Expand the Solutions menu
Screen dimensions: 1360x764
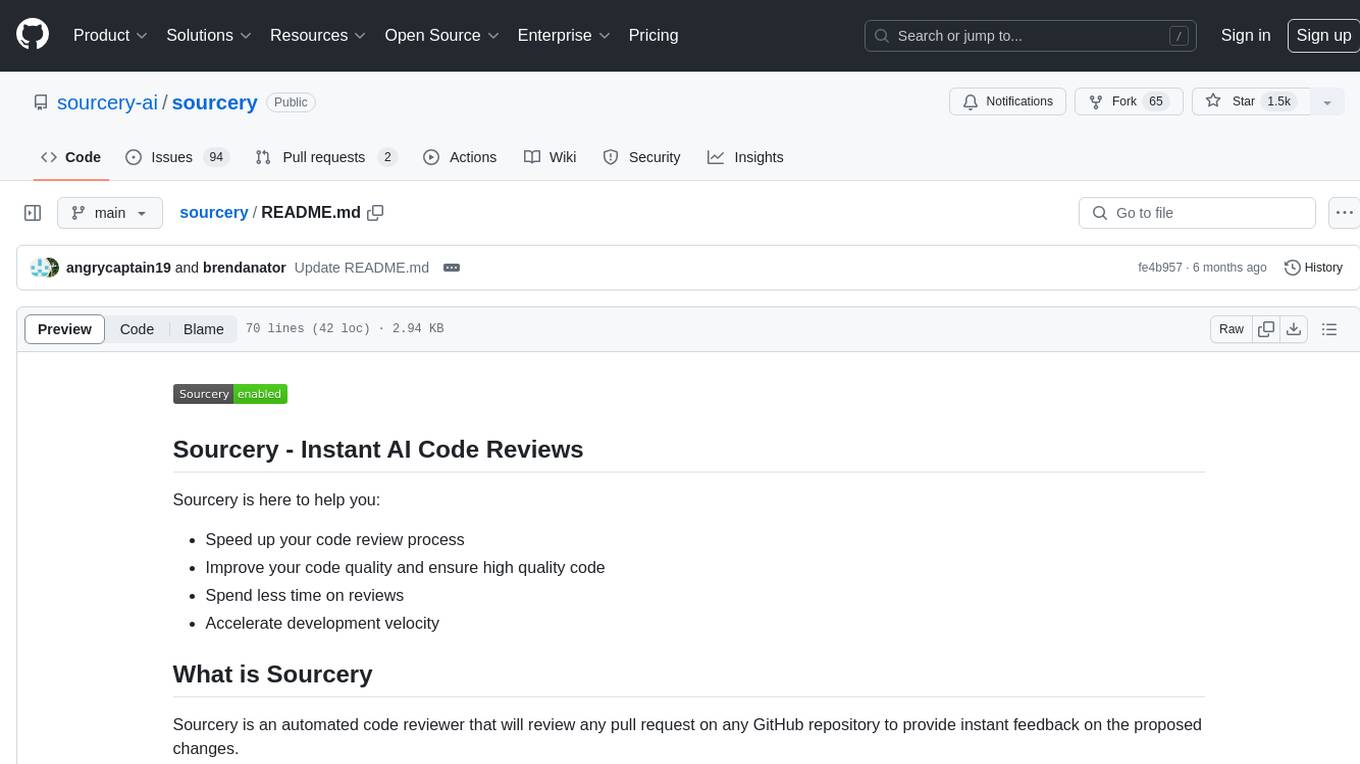click(x=209, y=35)
